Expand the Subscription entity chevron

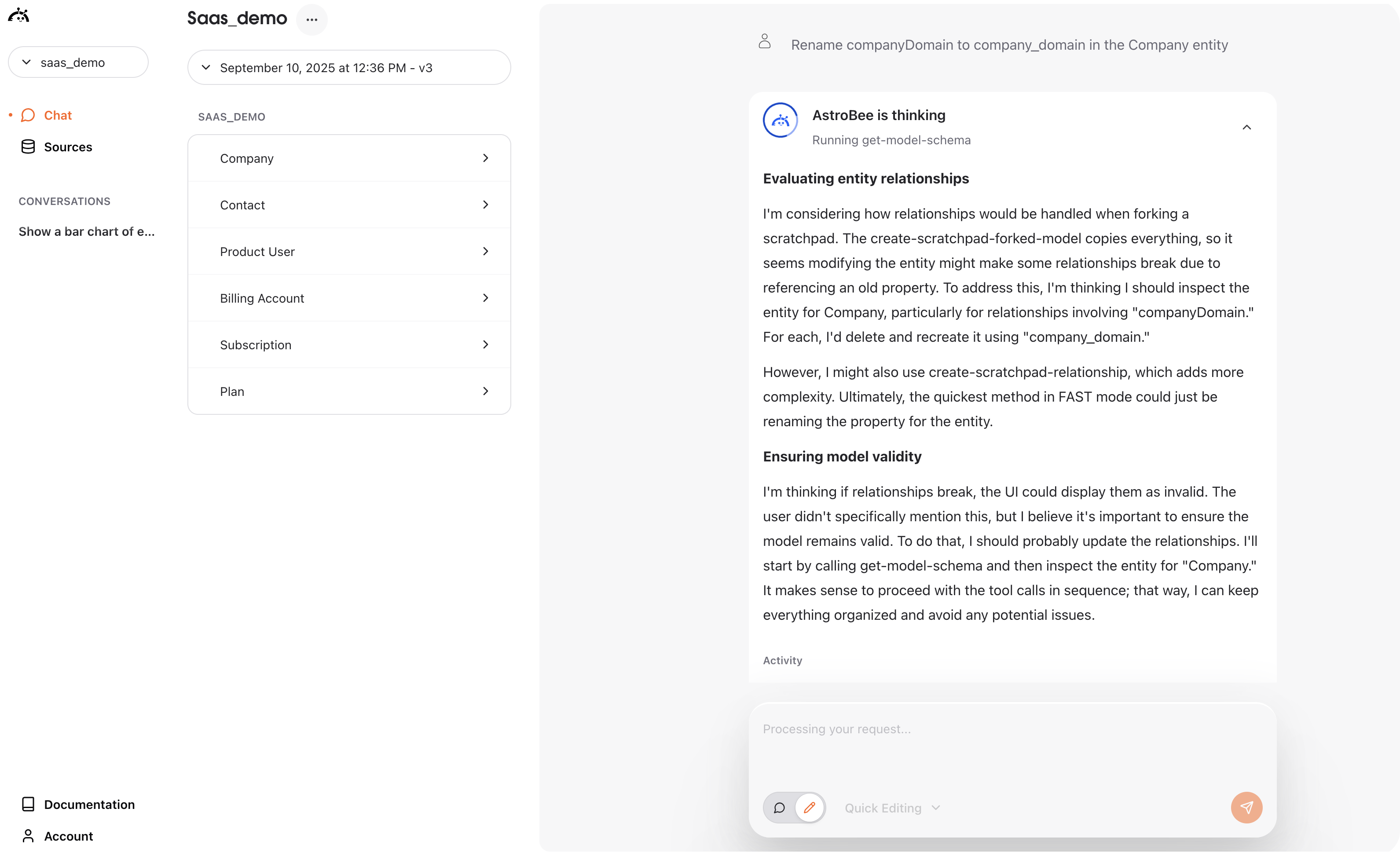pos(485,344)
